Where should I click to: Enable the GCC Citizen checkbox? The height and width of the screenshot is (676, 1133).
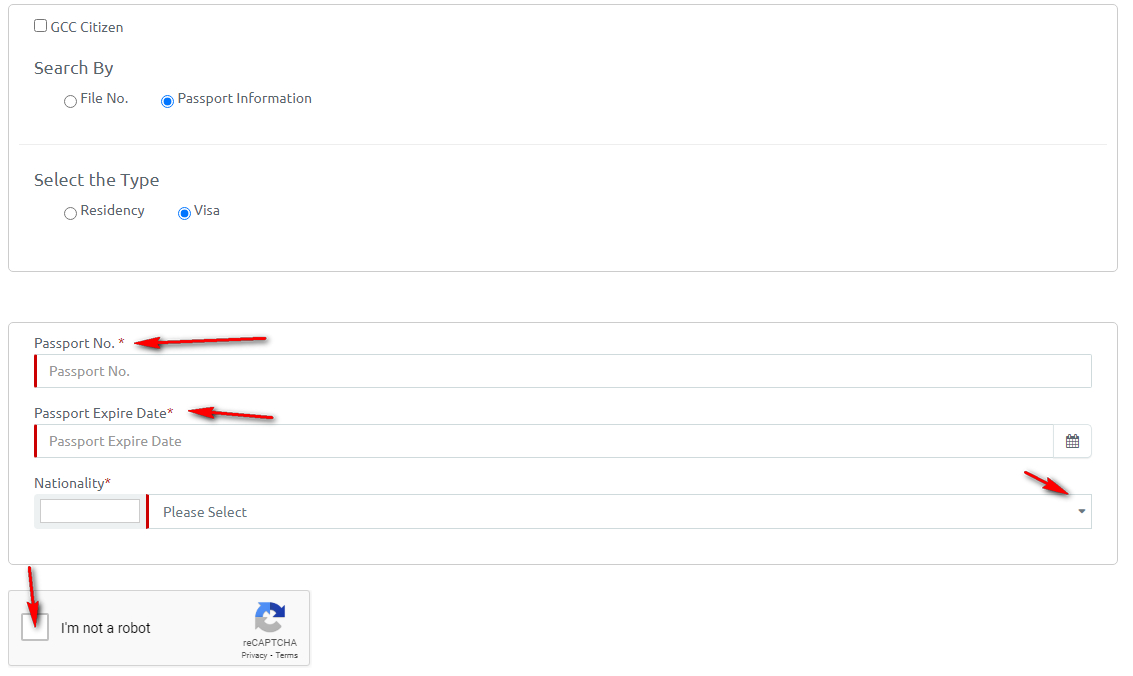click(41, 26)
